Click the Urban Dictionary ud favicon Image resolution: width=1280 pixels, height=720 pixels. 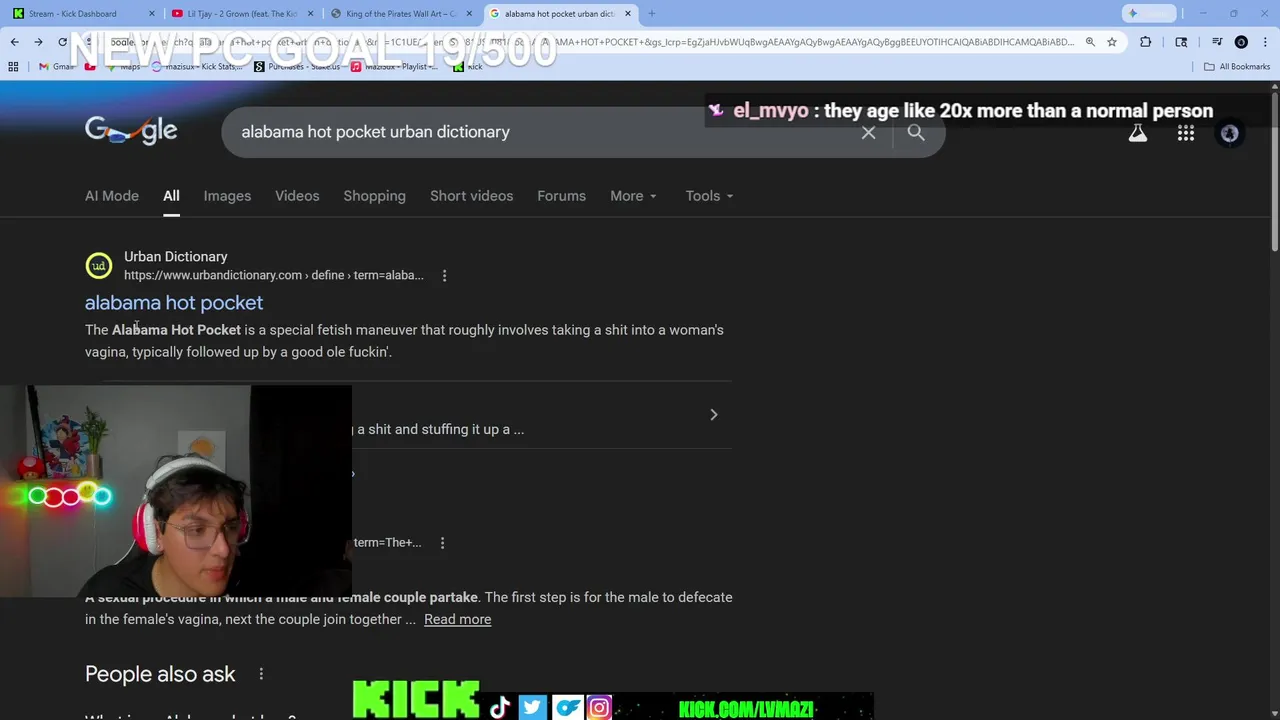(98, 266)
